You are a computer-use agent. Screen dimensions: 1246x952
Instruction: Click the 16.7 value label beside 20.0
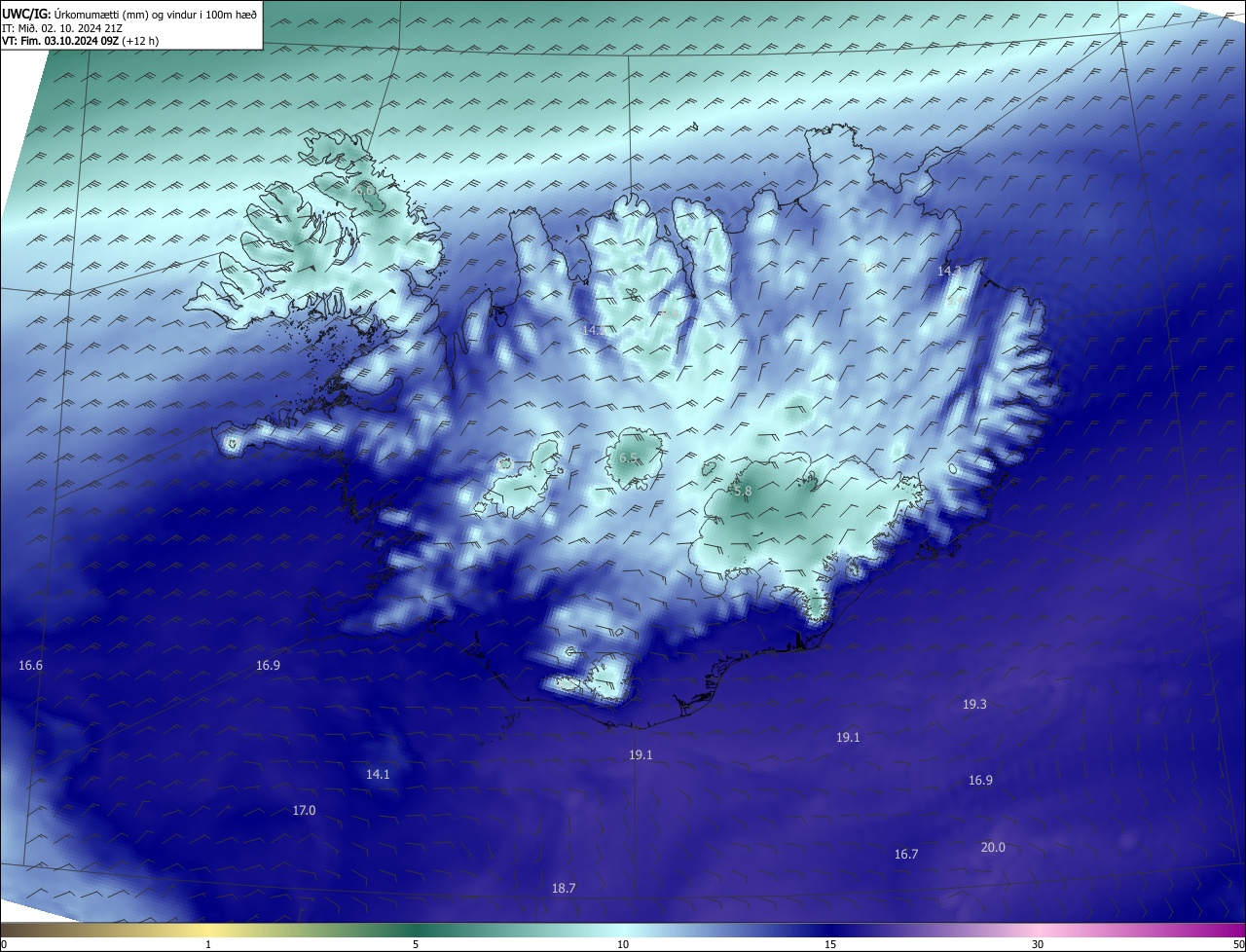pyautogui.click(x=906, y=855)
